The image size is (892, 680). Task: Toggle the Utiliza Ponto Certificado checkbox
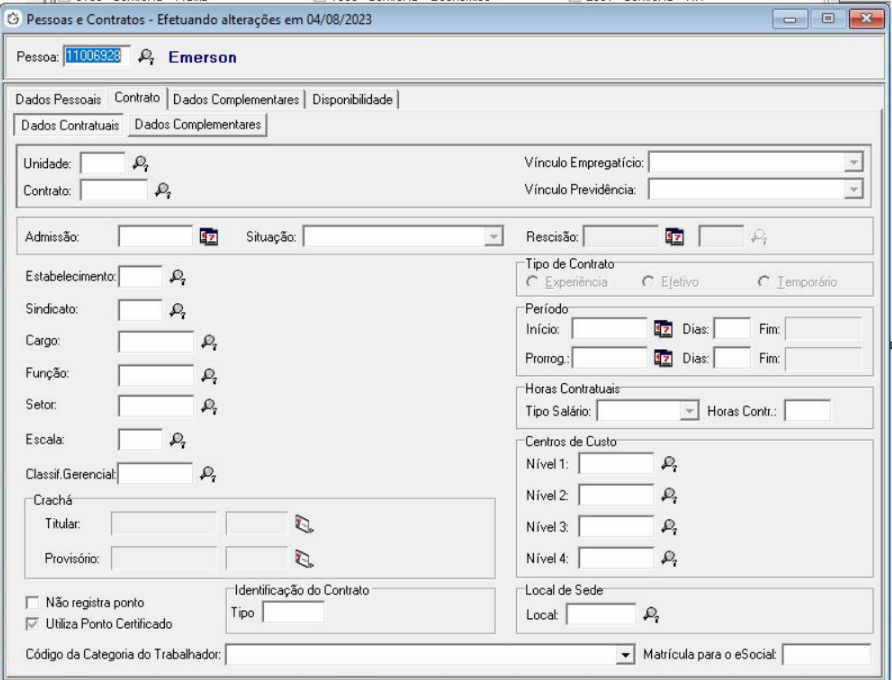pyautogui.click(x=35, y=623)
